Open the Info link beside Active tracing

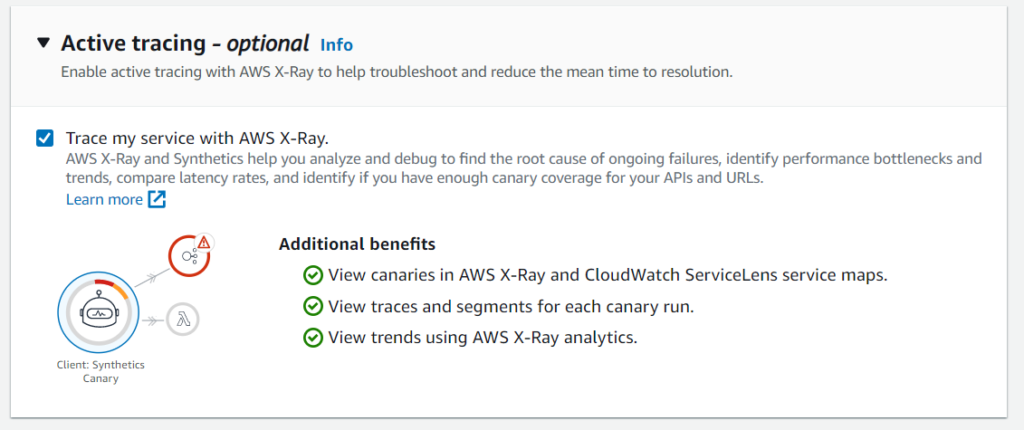click(x=336, y=44)
